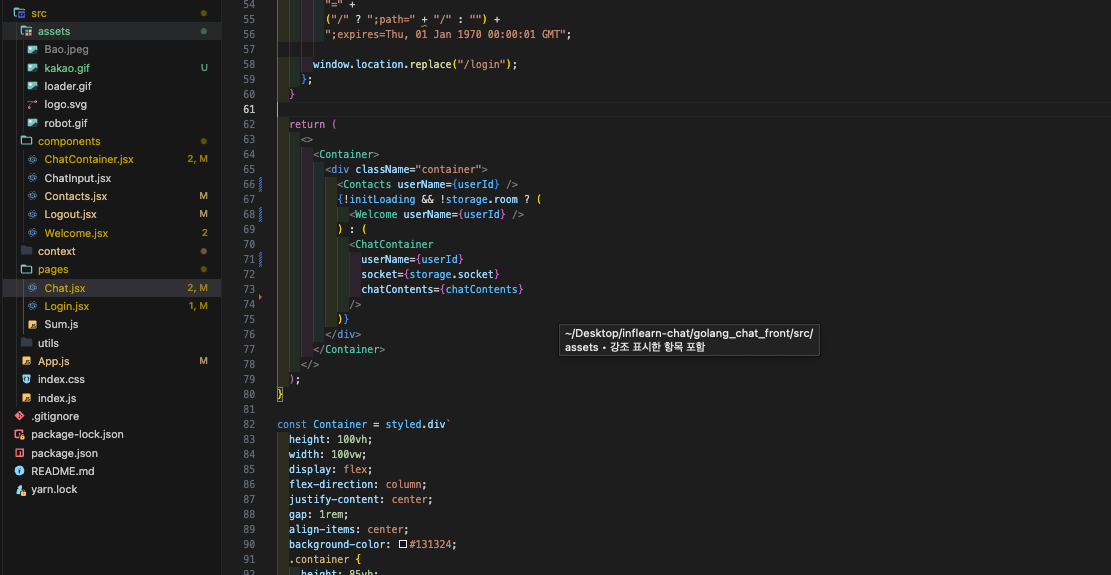Click the 'U' status badge on kakao.gif
The image size is (1111, 575).
pyautogui.click(x=204, y=68)
